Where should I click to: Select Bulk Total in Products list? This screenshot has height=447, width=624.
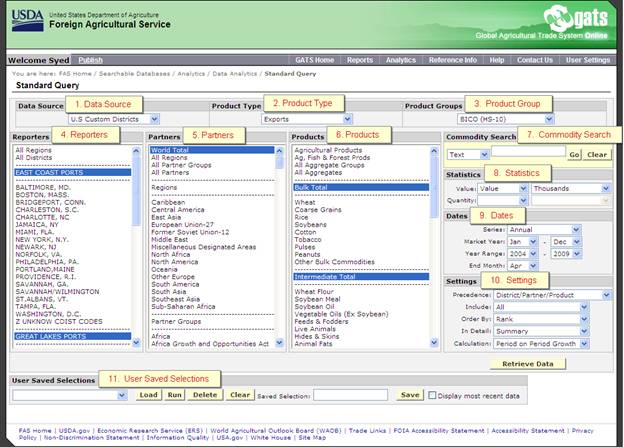tap(361, 187)
